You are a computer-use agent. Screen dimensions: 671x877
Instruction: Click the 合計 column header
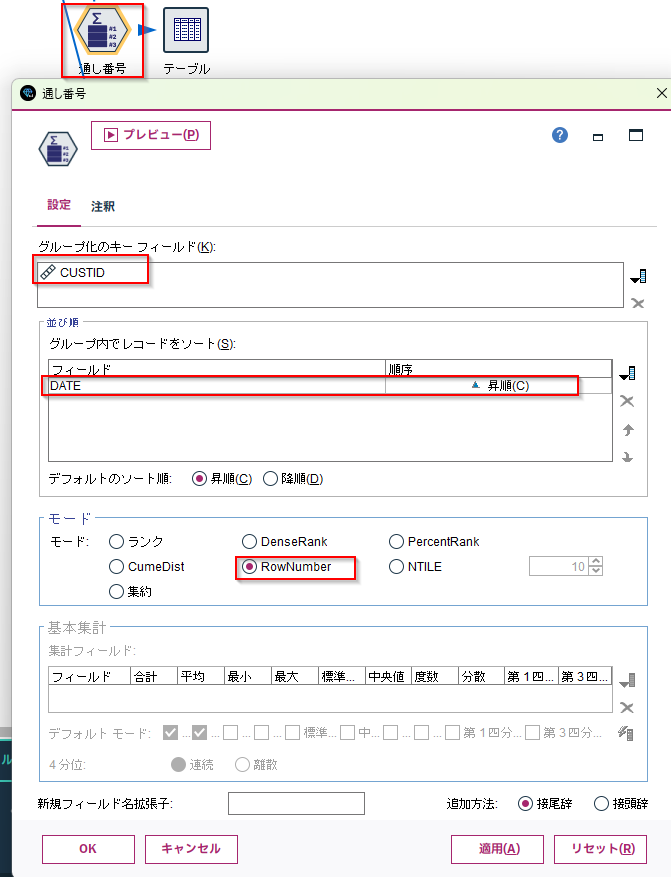(154, 676)
